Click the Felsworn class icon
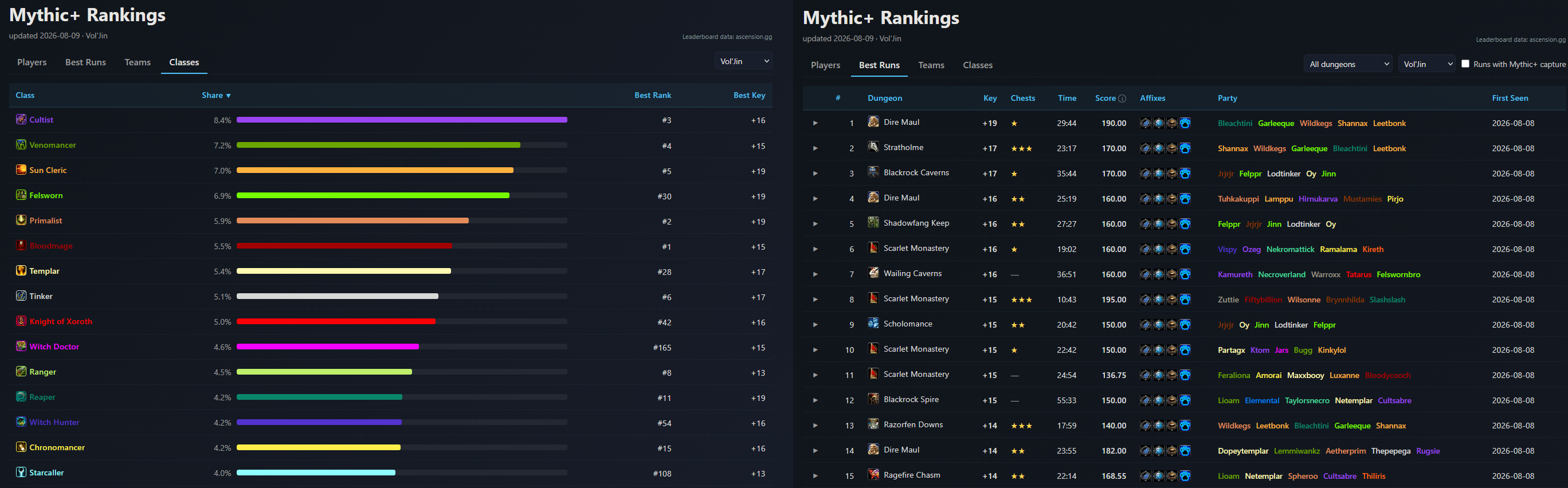Image resolution: width=1568 pixels, height=488 pixels. [21, 195]
